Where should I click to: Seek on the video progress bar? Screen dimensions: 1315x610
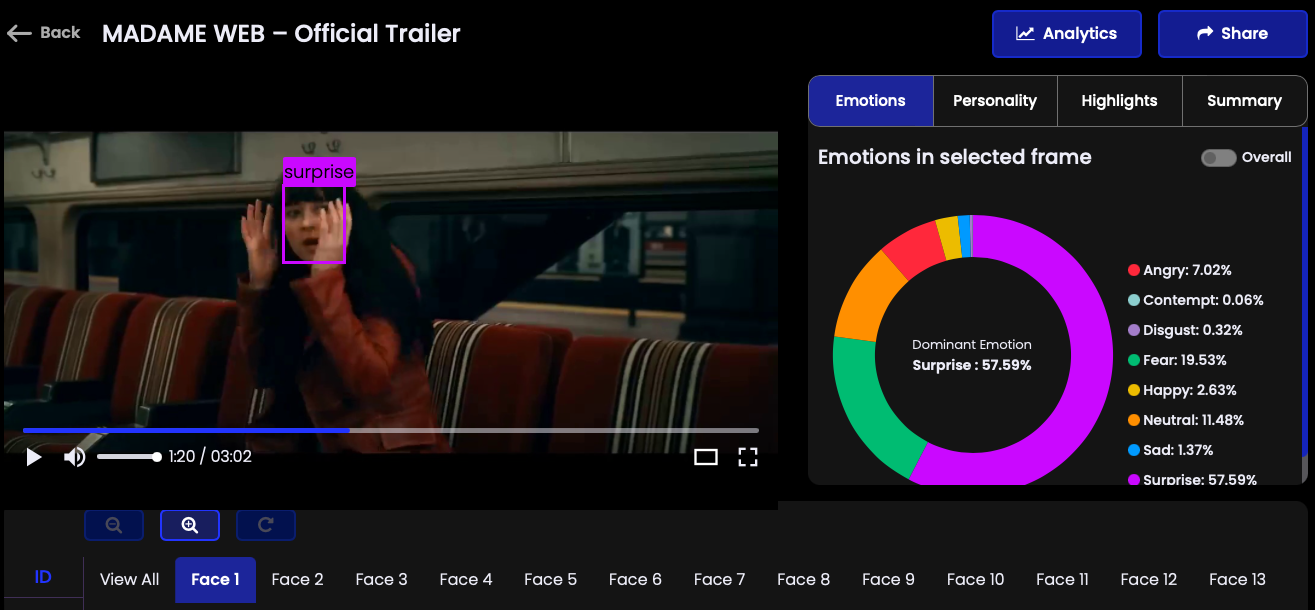click(x=391, y=430)
